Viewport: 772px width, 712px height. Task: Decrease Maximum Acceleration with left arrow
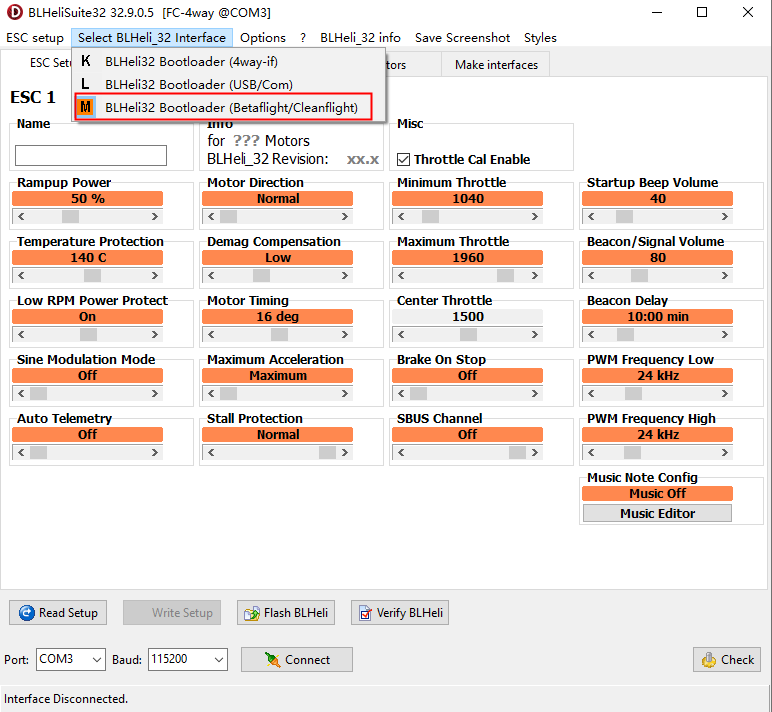tap(211, 393)
